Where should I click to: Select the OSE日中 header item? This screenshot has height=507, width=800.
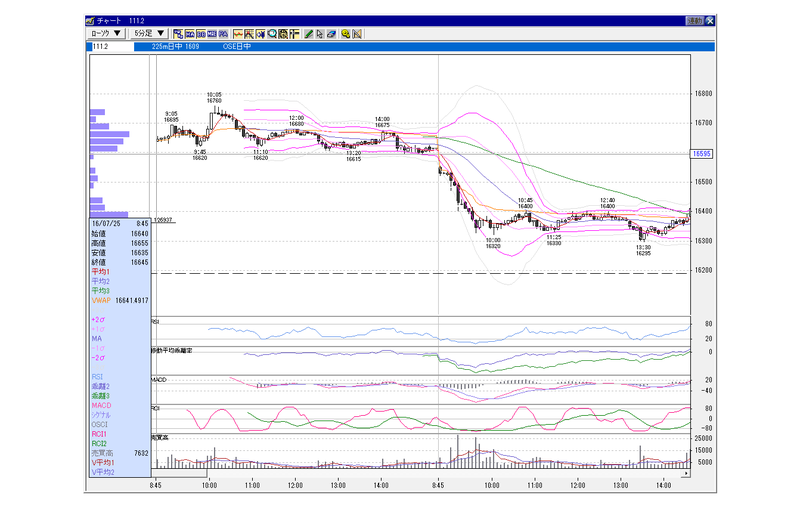coord(237,47)
